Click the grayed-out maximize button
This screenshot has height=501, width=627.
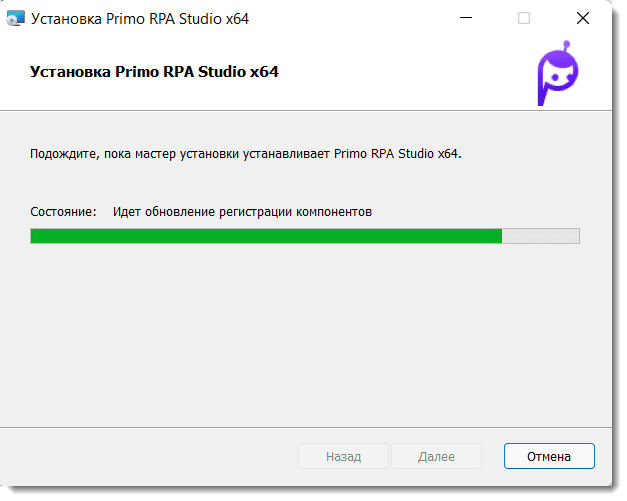pyautogui.click(x=524, y=18)
